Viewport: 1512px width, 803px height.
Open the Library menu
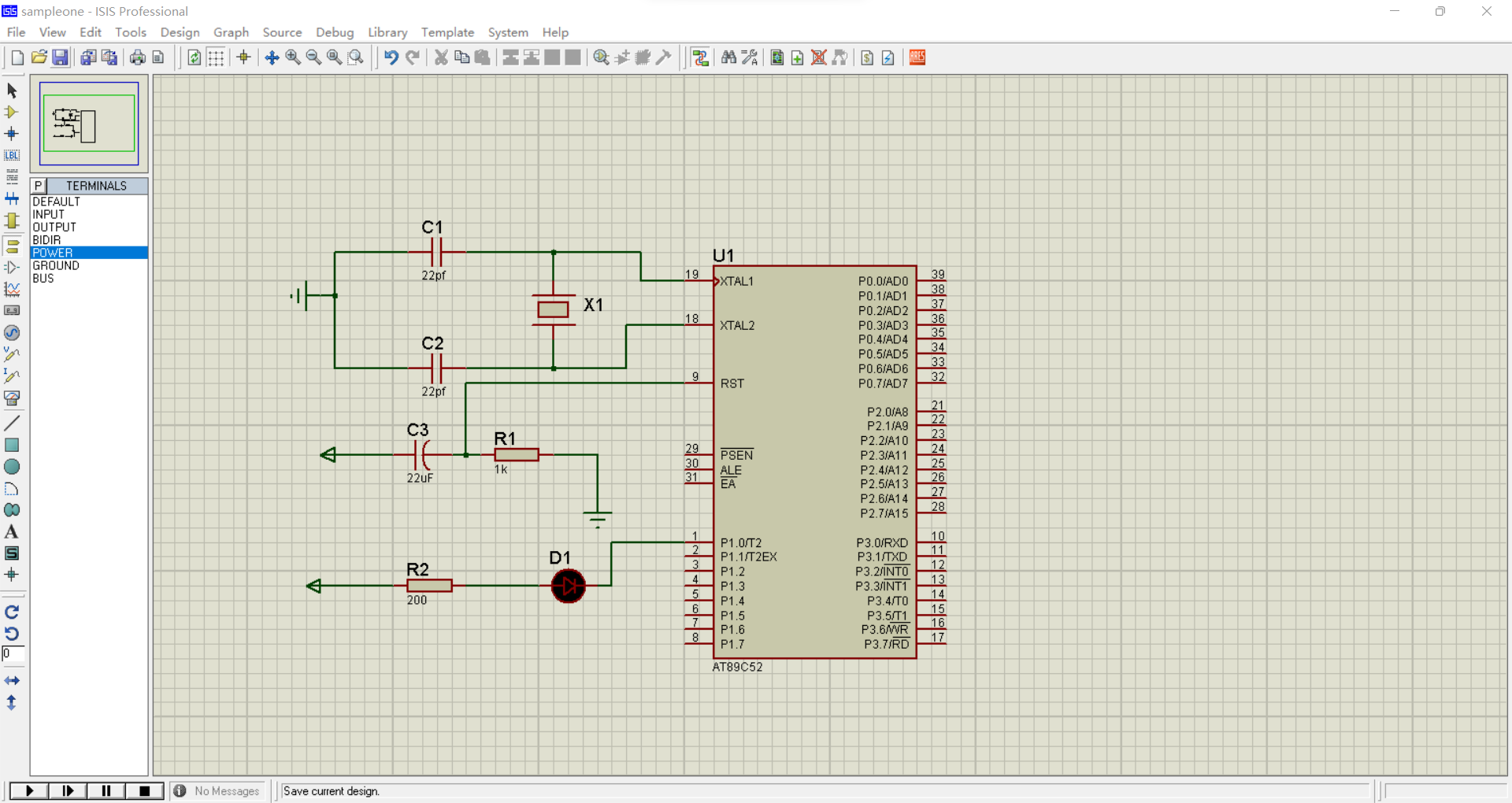387,32
